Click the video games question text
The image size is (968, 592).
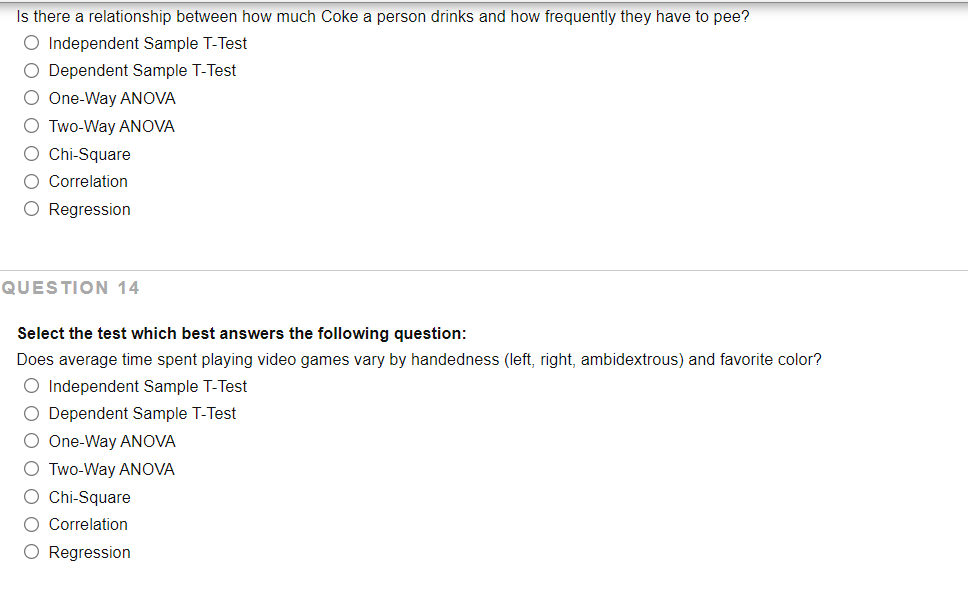pyautogui.click(x=420, y=360)
